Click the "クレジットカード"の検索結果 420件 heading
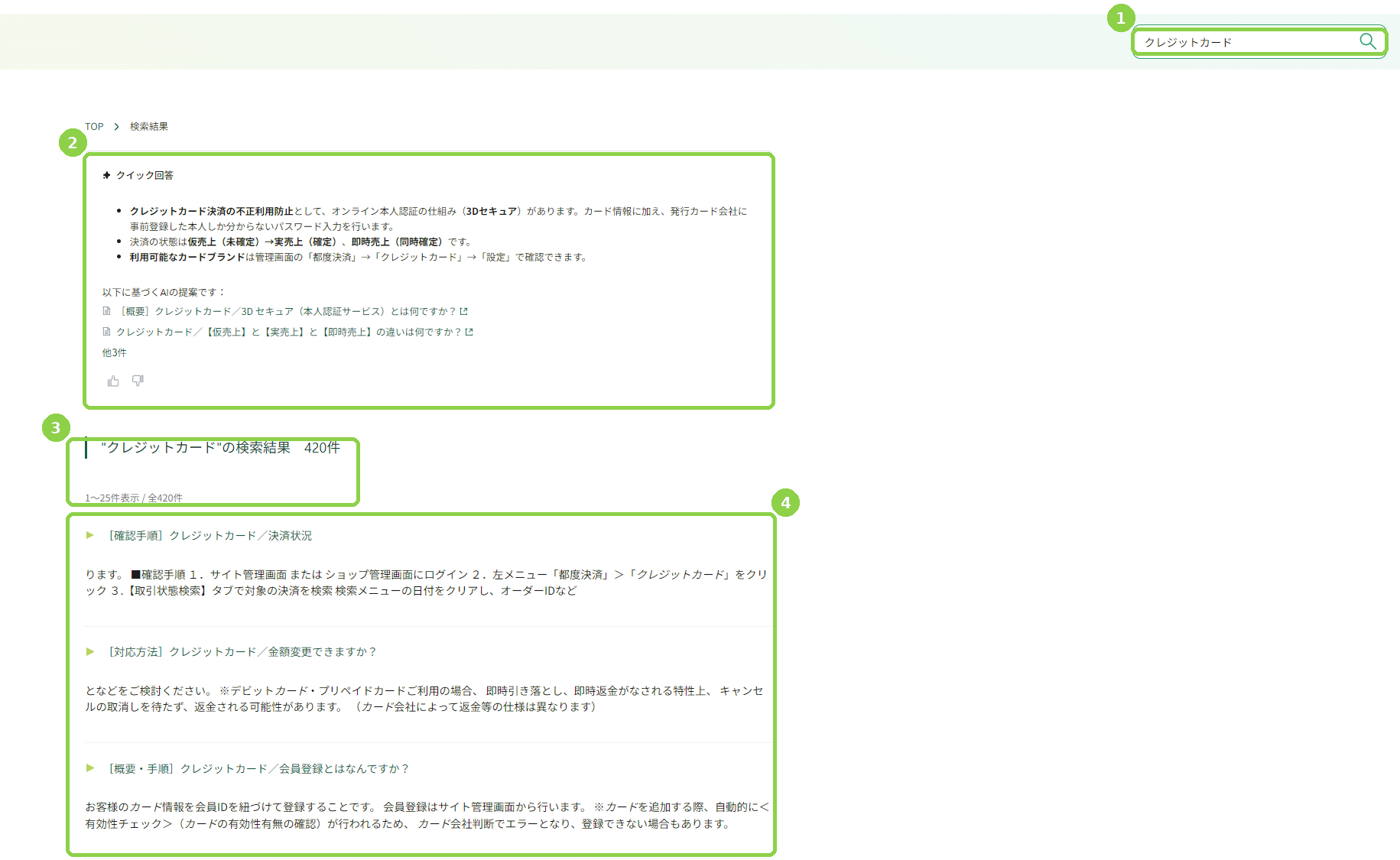1400x860 pixels. pos(220,447)
